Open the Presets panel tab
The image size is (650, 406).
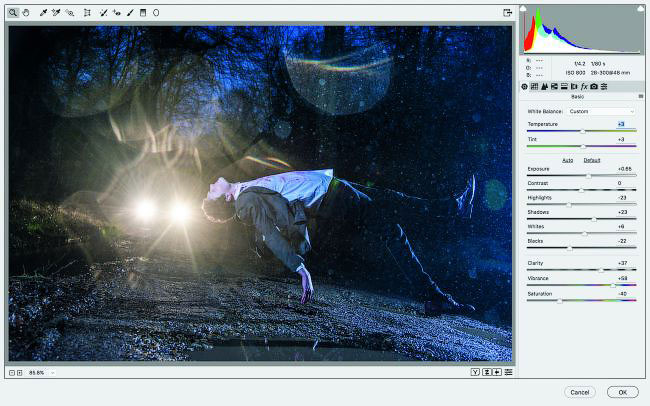(x=604, y=86)
